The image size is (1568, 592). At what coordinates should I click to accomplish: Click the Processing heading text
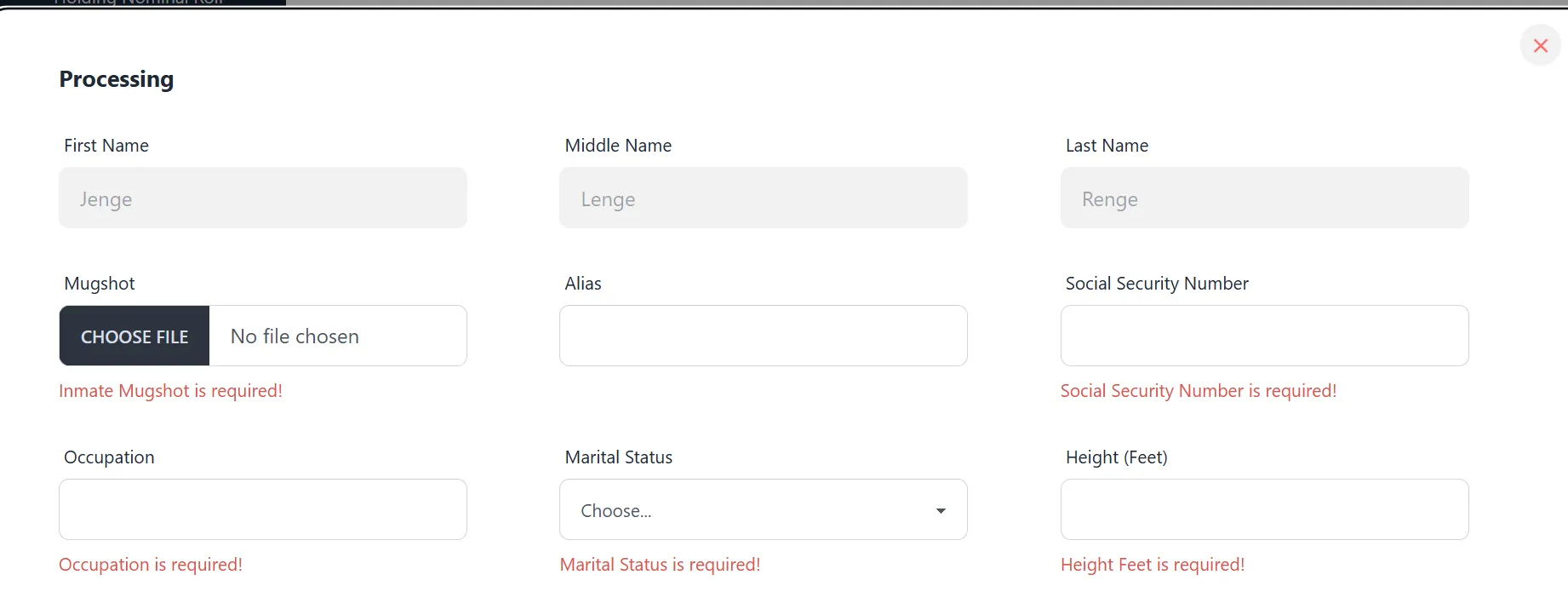click(117, 79)
